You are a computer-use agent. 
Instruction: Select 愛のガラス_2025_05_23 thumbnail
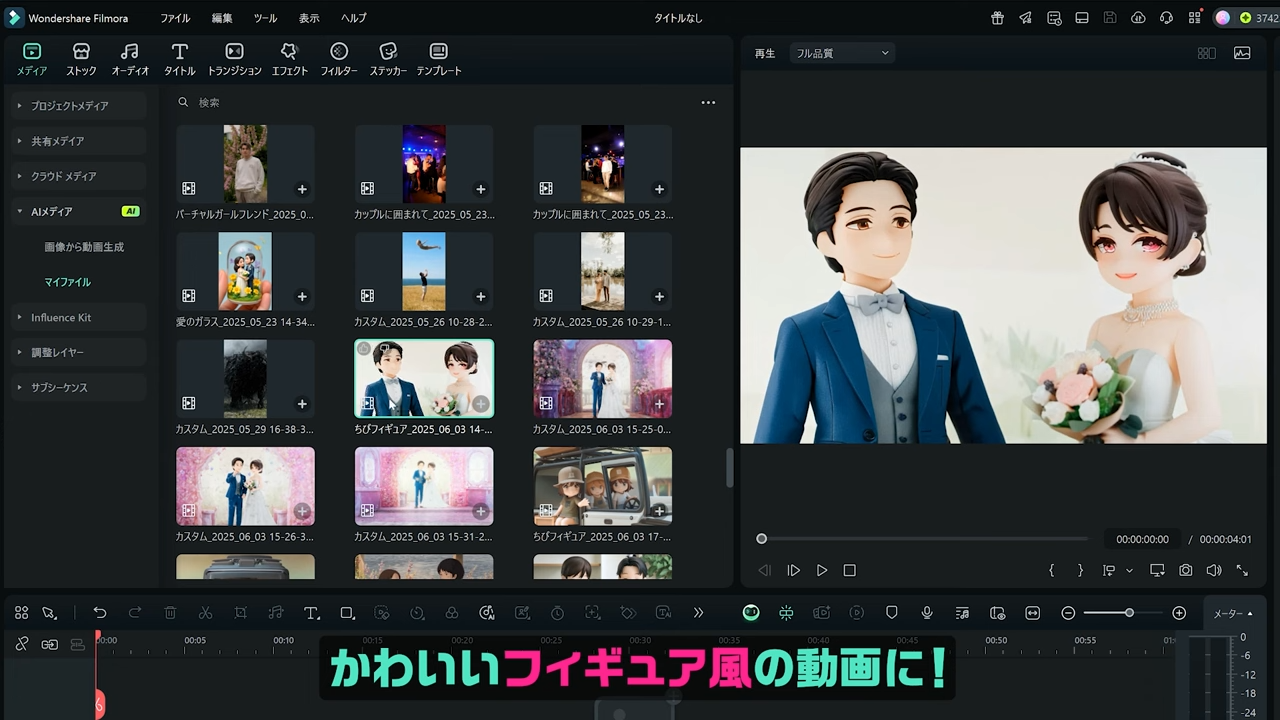[x=245, y=271]
